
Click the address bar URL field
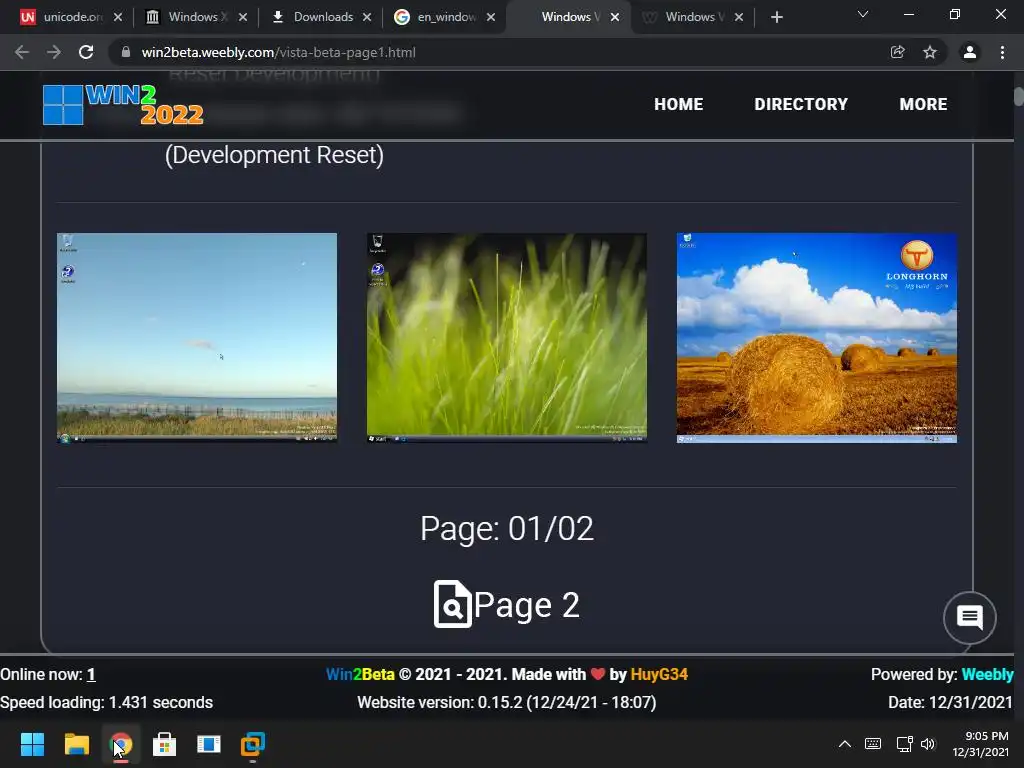[x=496, y=52]
